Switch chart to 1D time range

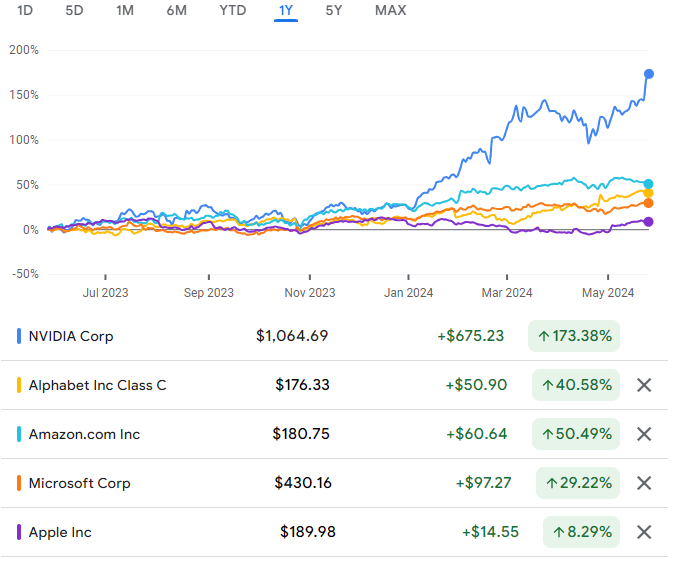26,11
